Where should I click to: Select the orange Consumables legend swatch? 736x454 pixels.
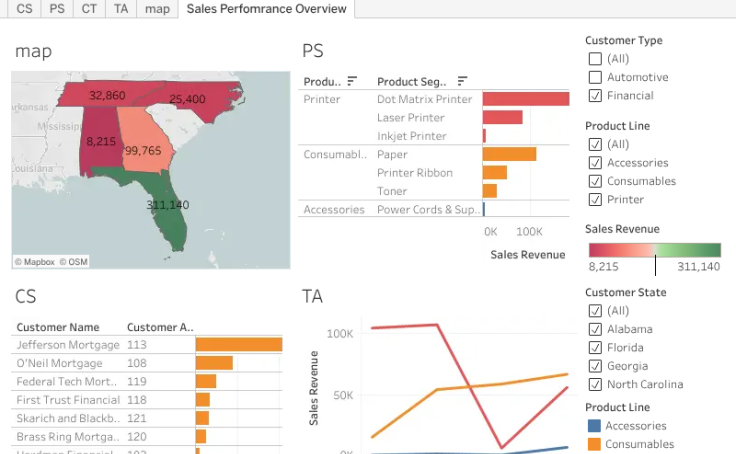click(x=594, y=444)
